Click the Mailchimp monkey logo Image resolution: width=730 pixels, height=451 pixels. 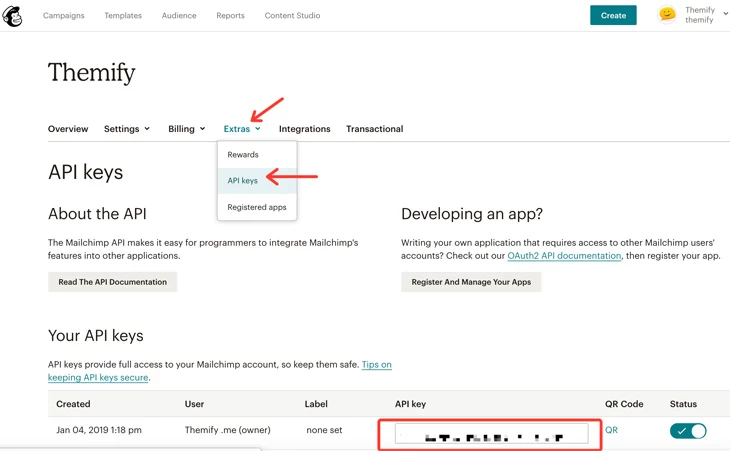click(x=12, y=16)
